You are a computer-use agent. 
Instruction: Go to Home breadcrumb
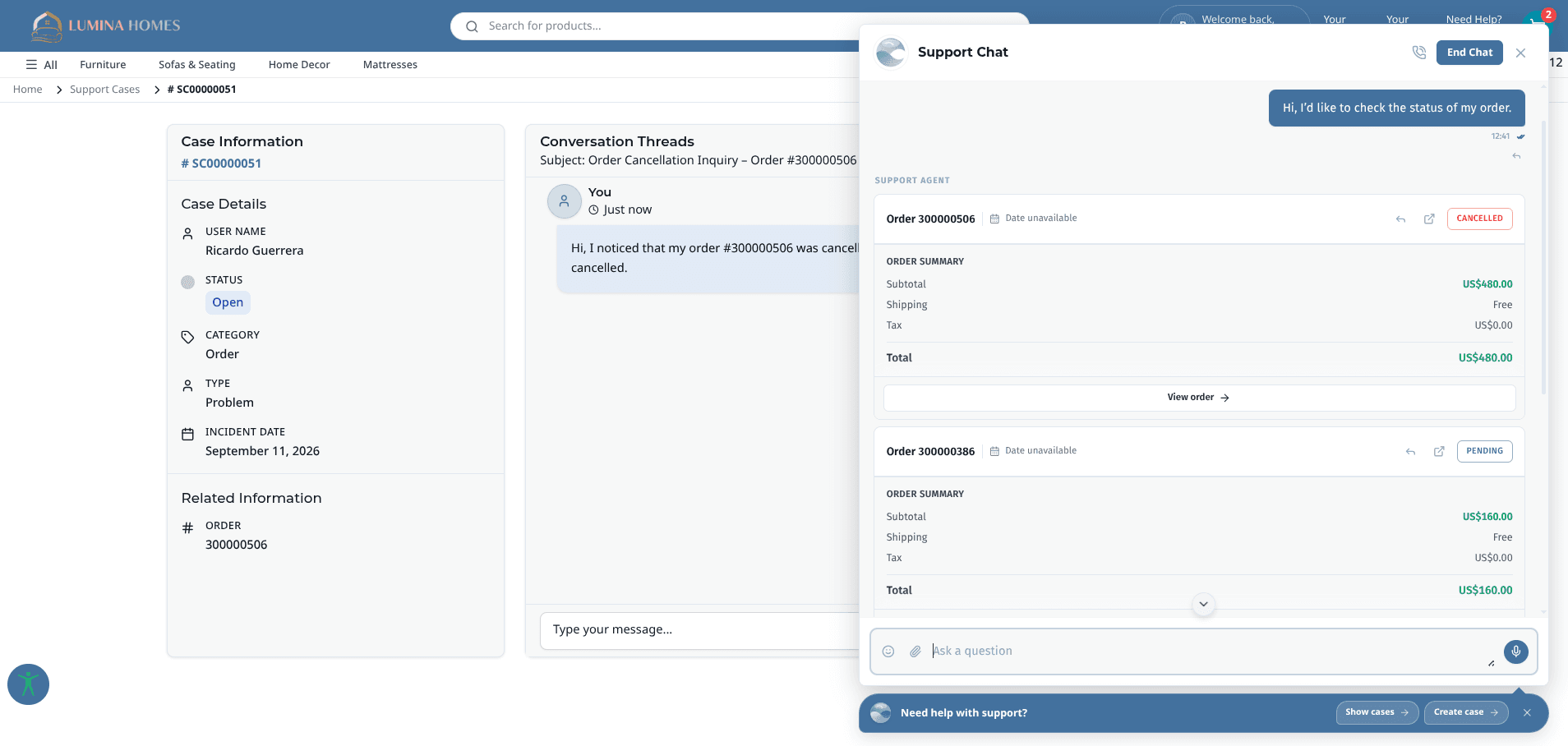click(28, 90)
